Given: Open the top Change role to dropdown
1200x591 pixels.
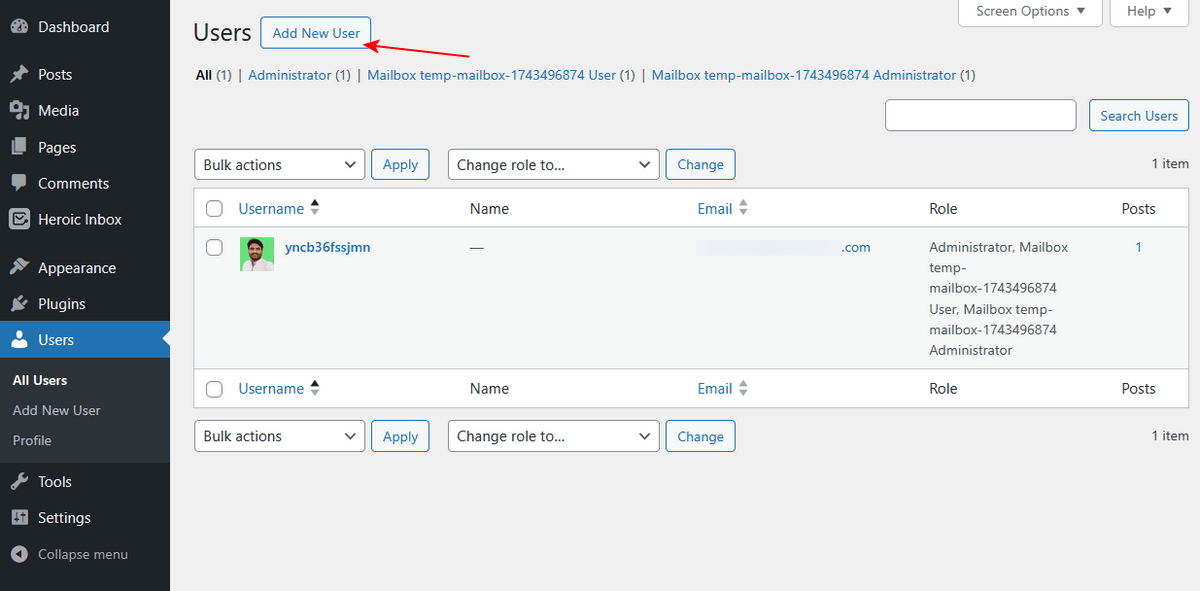Looking at the screenshot, I should click(x=554, y=165).
